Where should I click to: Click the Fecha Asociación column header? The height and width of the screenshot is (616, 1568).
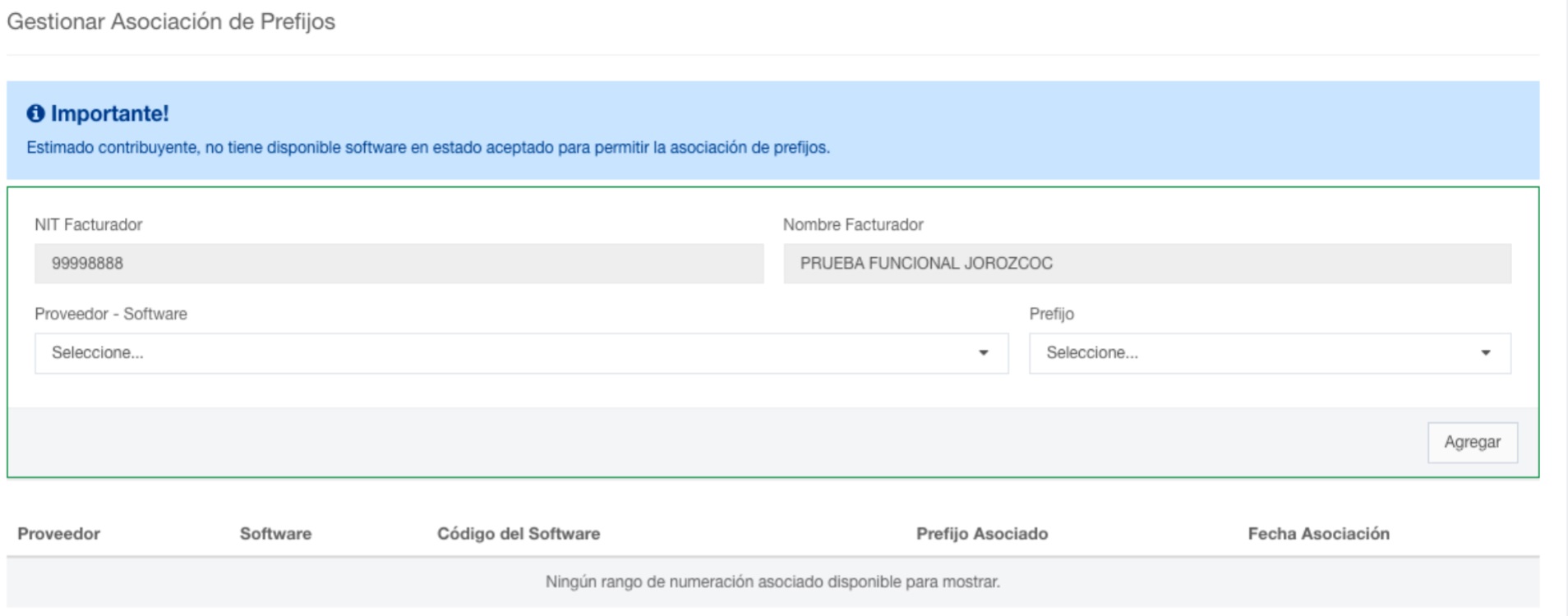1318,534
